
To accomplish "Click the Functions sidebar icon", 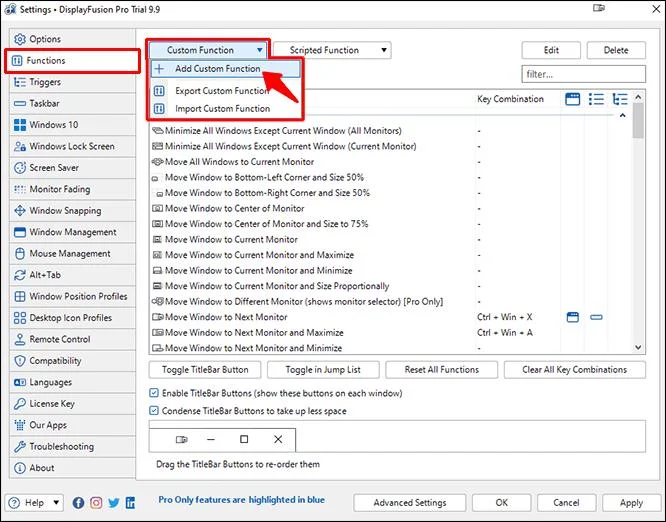I will pyautogui.click(x=17, y=61).
